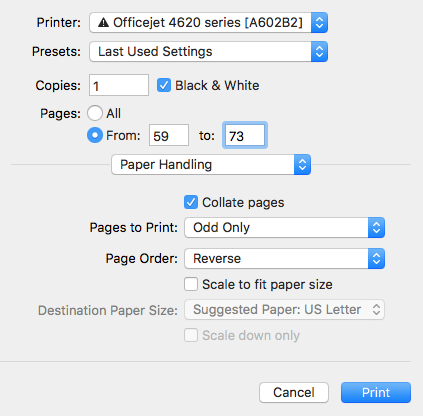Viewport: 423px width, 416px height.
Task: Open the Reverse page order dropdown
Action: pos(285,259)
